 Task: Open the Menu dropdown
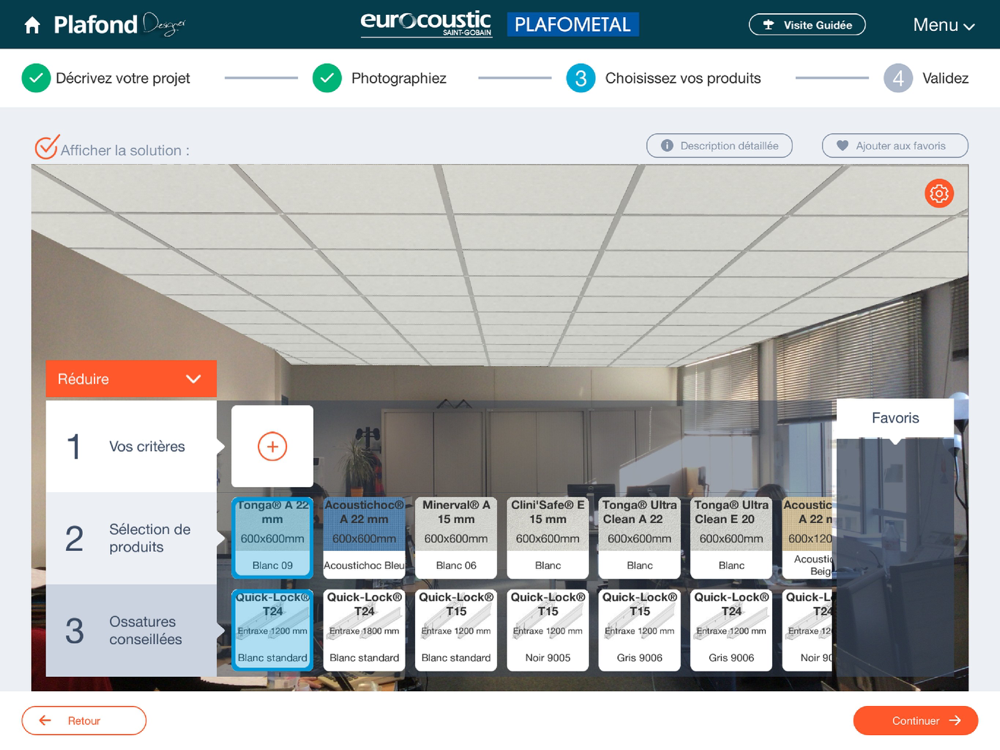943,25
